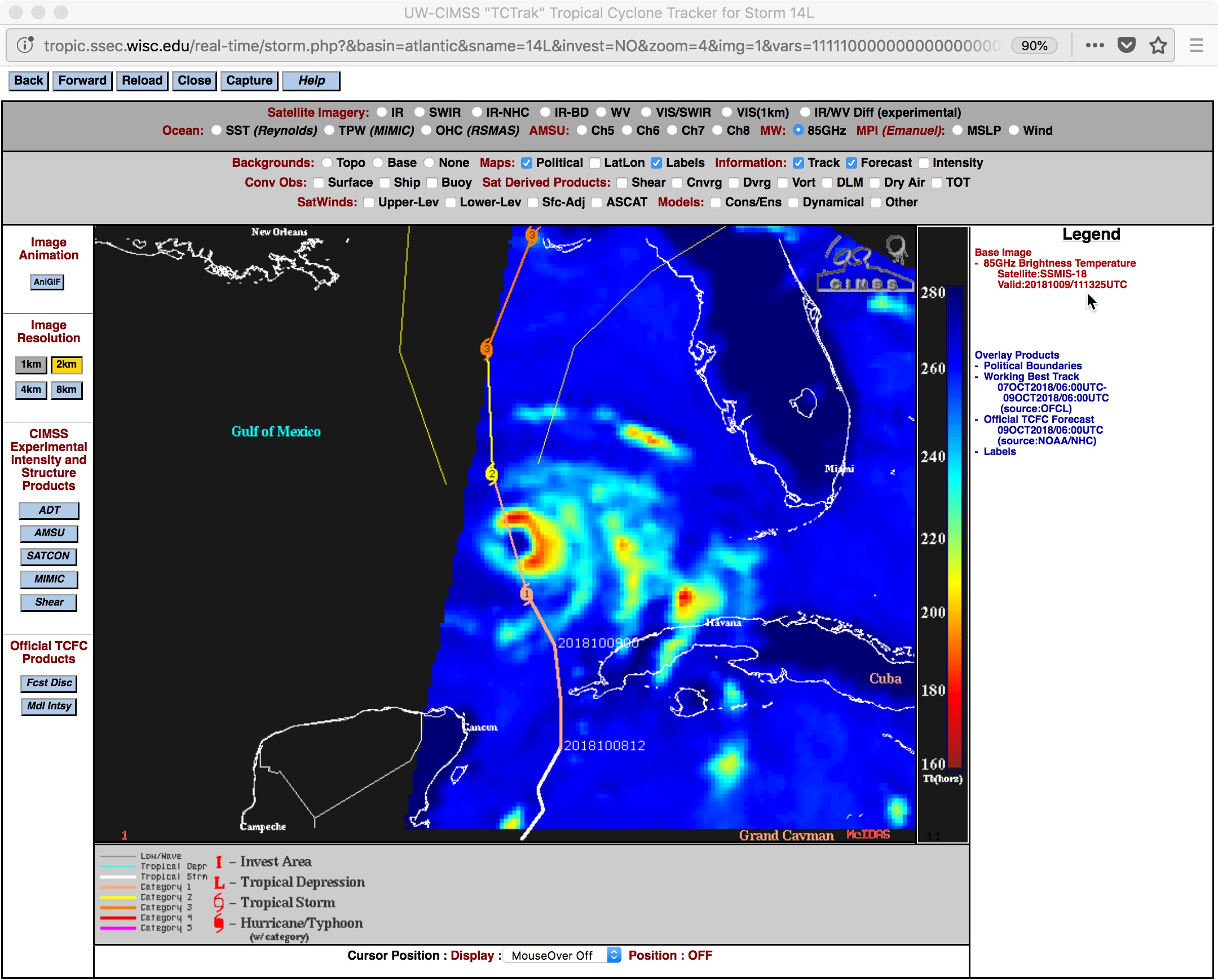Enable the Dry Air checkbox
This screenshot has height=980, width=1218.
(875, 183)
